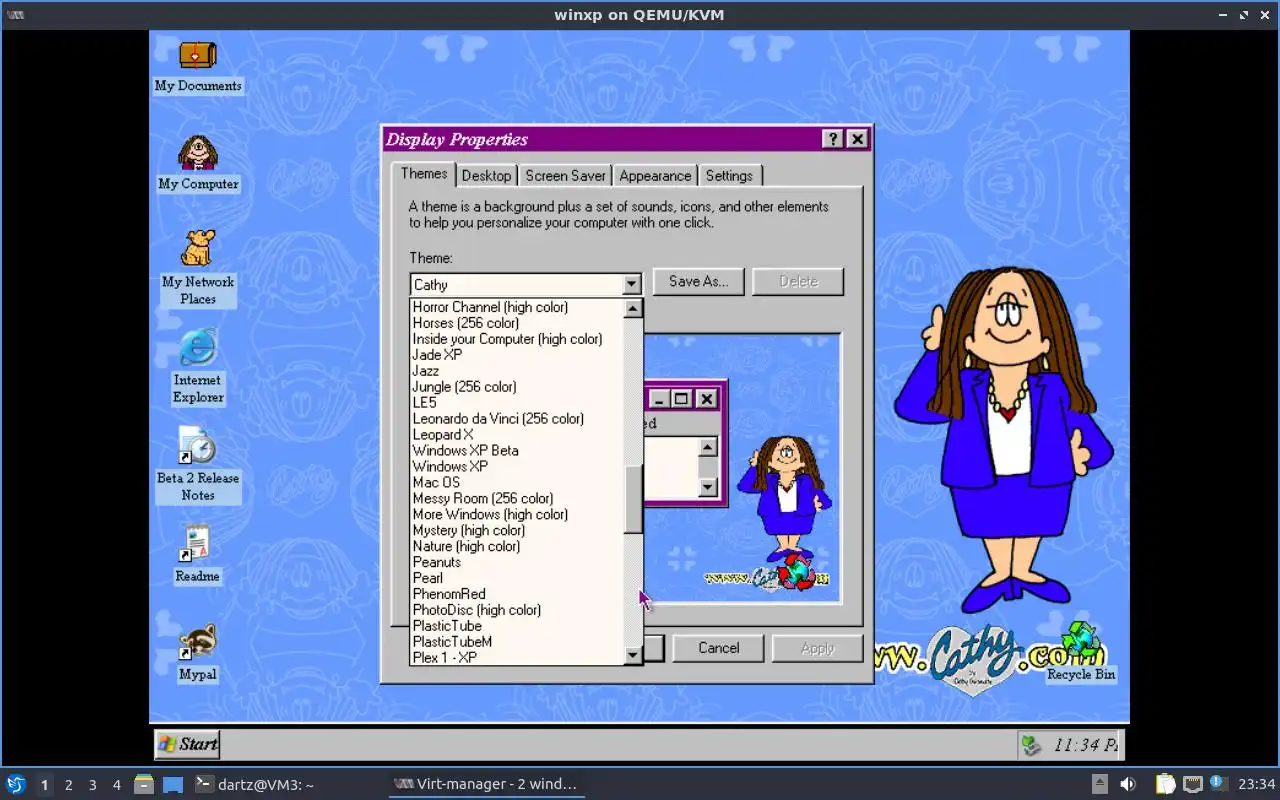Click the preview window scroll down arrow
1280x800 pixels.
708,487
